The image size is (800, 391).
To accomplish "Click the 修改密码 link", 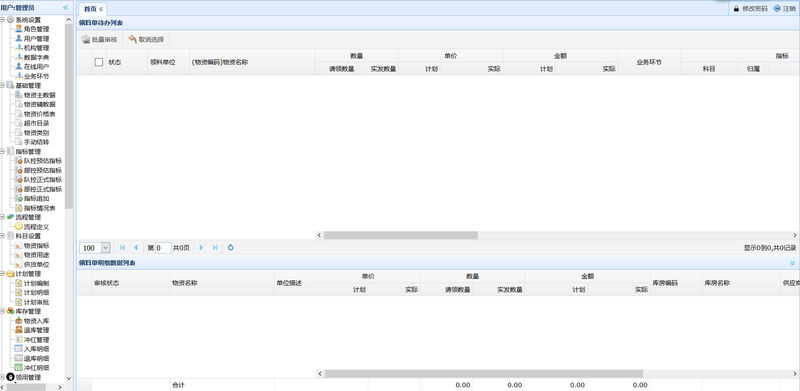I will pyautogui.click(x=755, y=9).
